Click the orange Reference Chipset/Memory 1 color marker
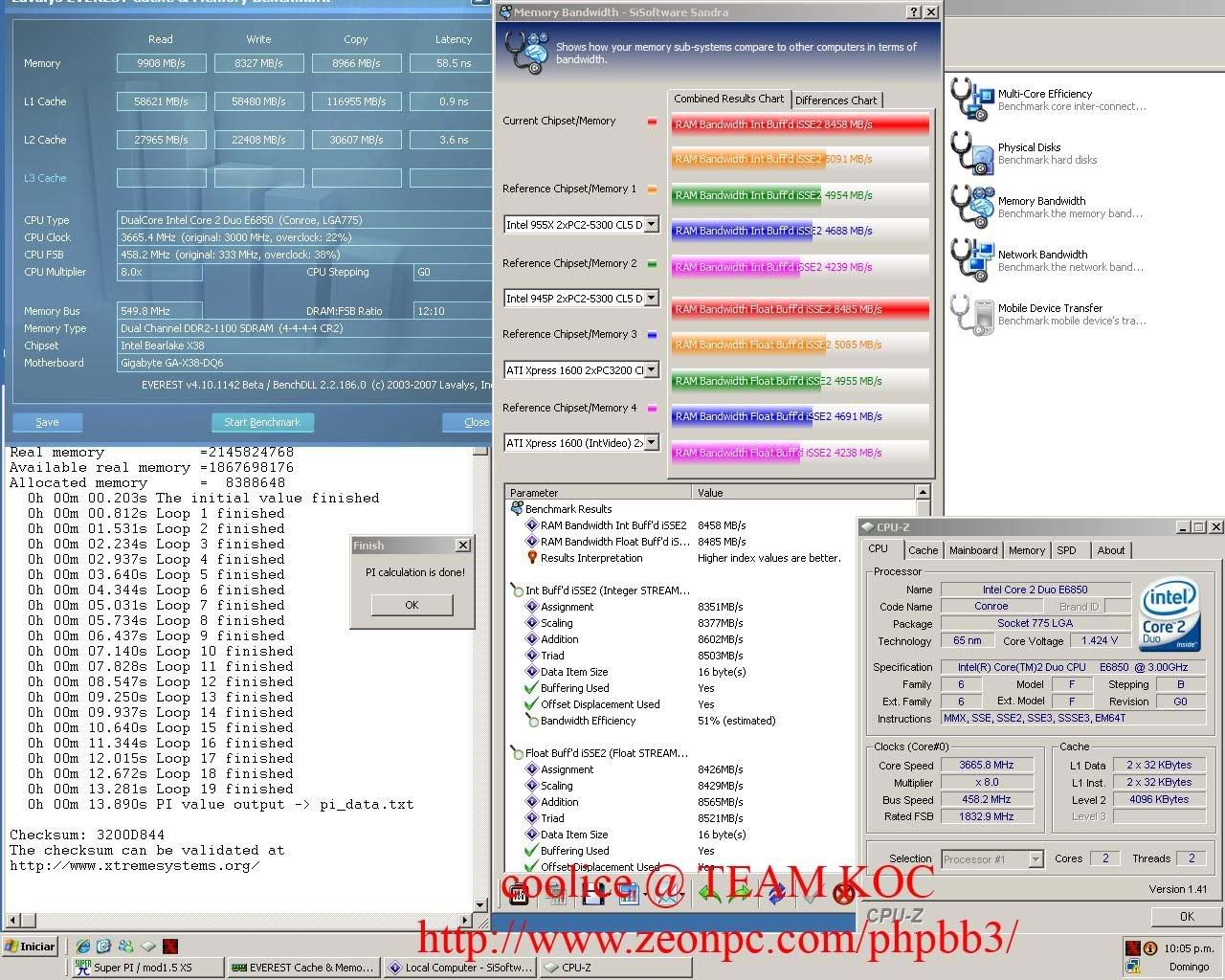The height and width of the screenshot is (980, 1225). point(652,189)
